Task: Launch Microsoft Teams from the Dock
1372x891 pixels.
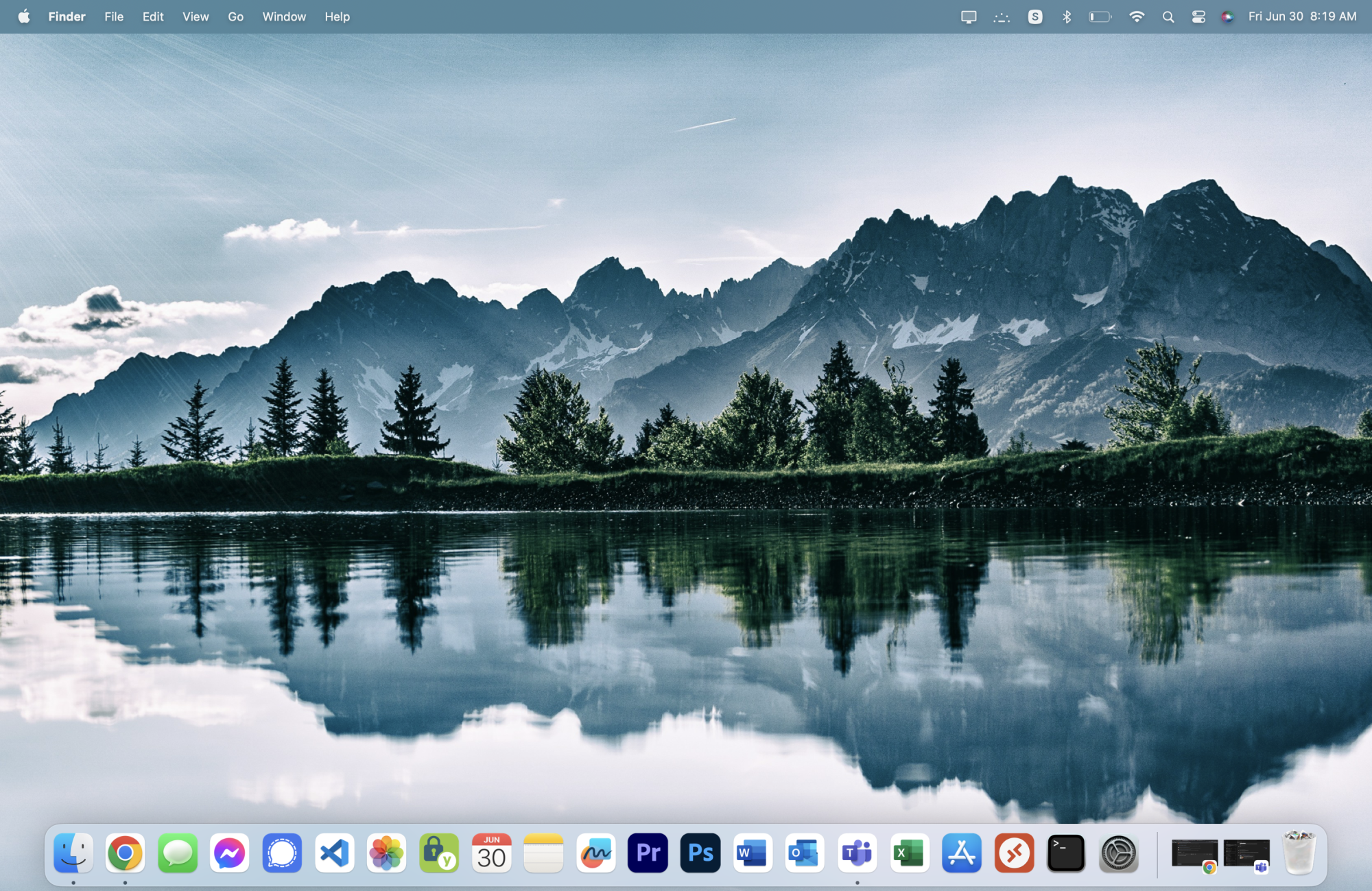Action: click(x=857, y=853)
